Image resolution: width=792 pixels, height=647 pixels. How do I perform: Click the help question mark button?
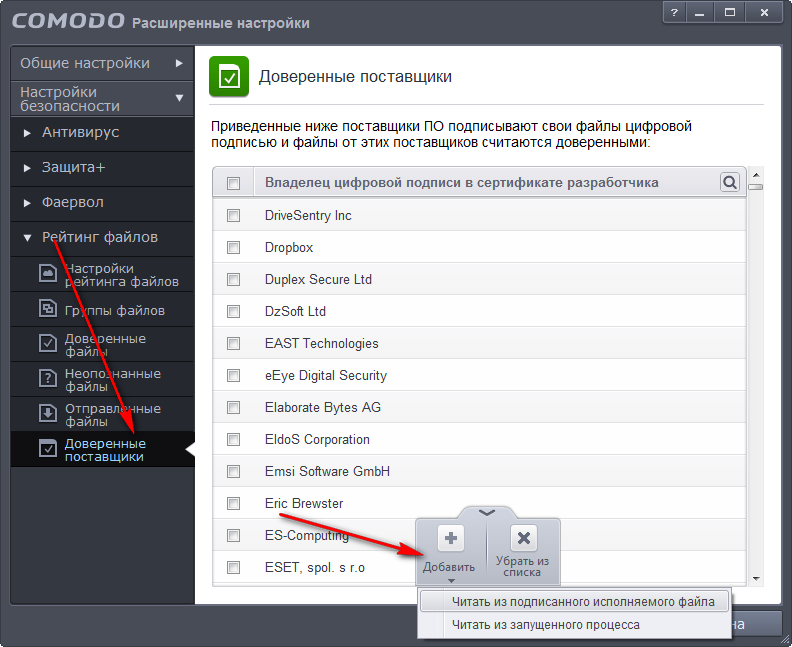674,13
